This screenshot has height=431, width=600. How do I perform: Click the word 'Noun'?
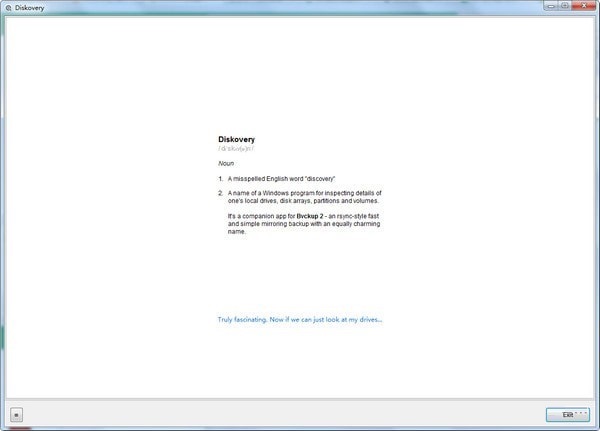point(226,163)
